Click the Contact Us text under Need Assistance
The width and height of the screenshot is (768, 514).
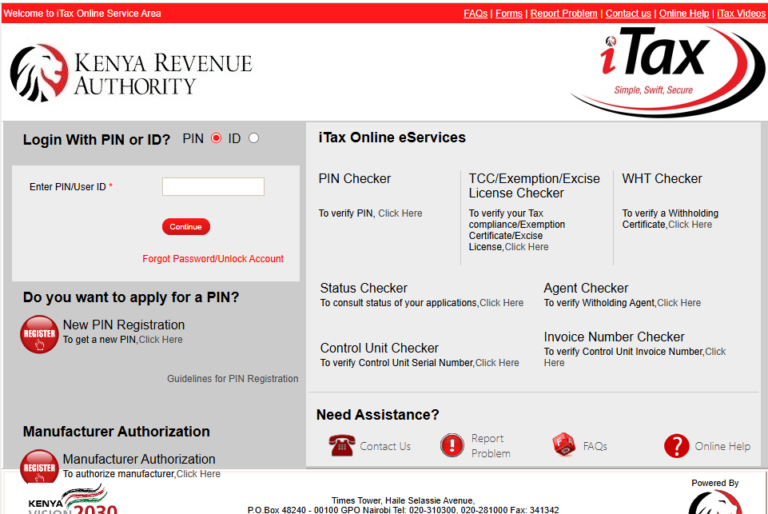(385, 446)
